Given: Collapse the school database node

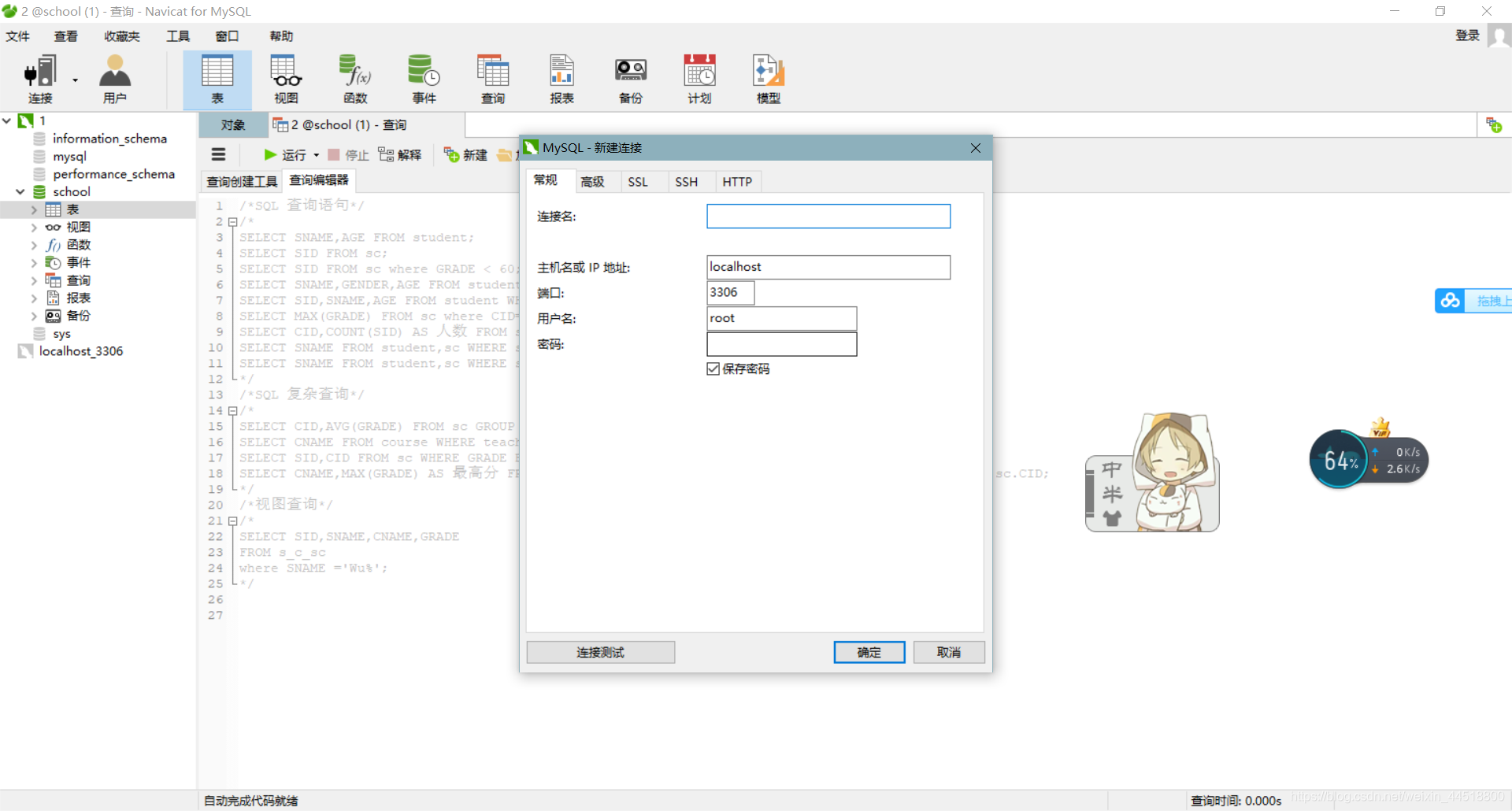Looking at the screenshot, I should point(20,191).
